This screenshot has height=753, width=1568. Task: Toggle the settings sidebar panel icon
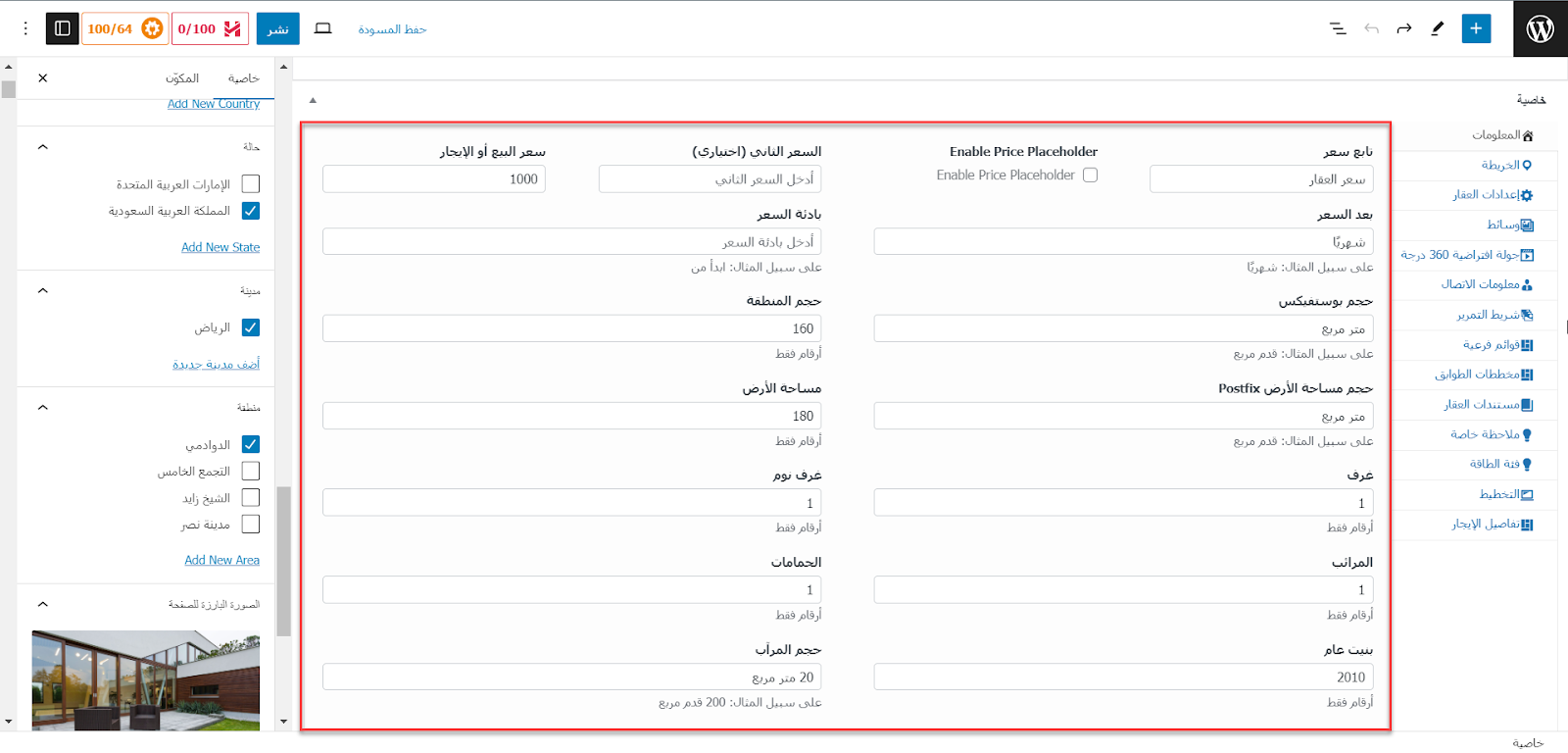point(63,28)
